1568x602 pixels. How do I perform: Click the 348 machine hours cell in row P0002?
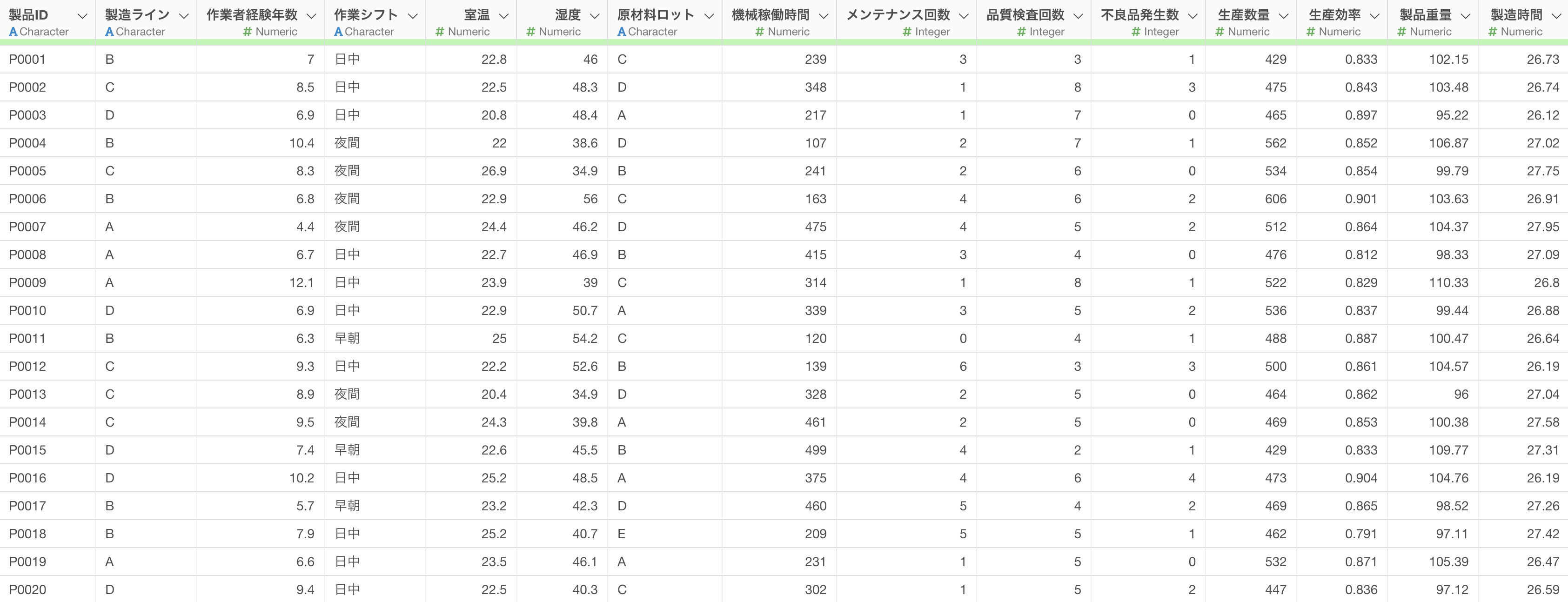779,87
